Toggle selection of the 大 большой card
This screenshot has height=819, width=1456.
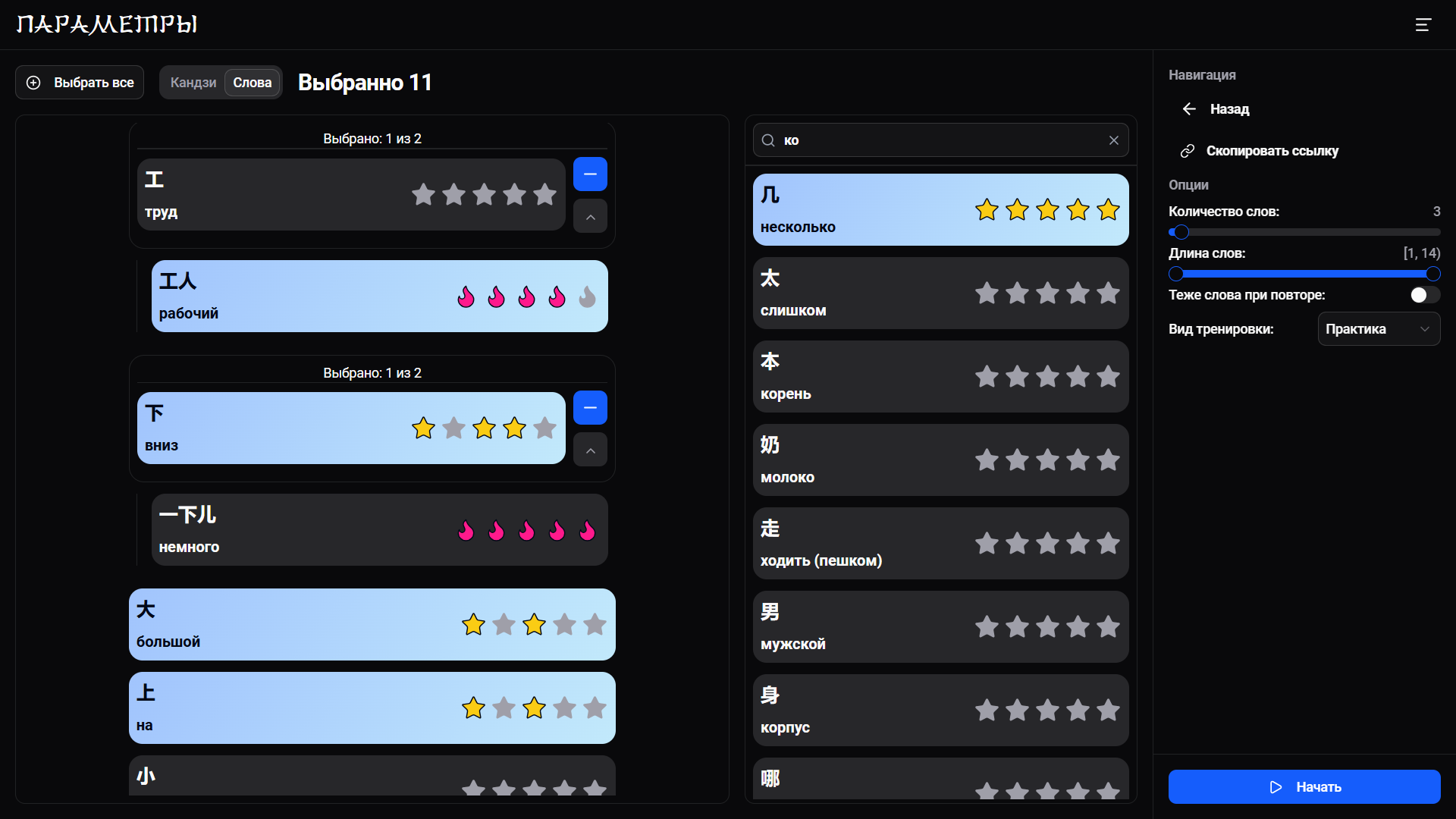(303, 624)
